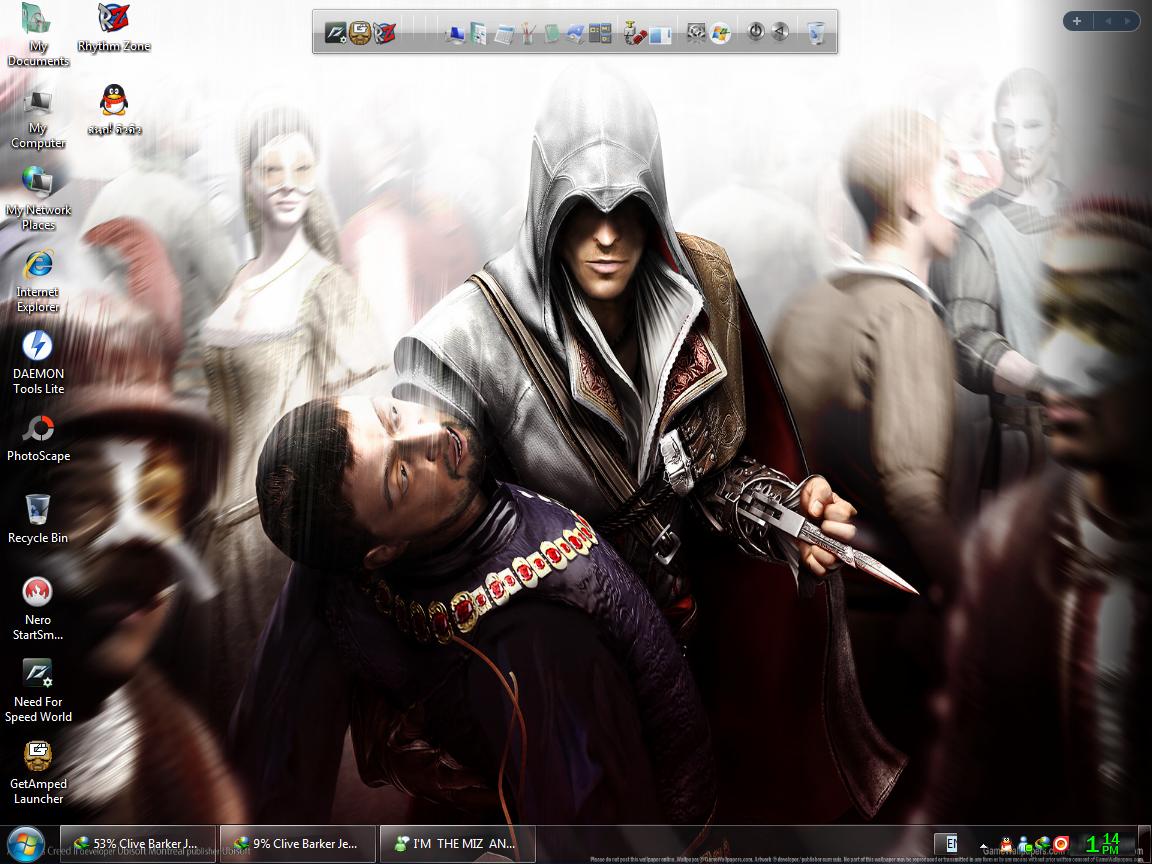Click the dynamite tool icon in dock
This screenshot has height=864, width=1152.
pos(635,34)
